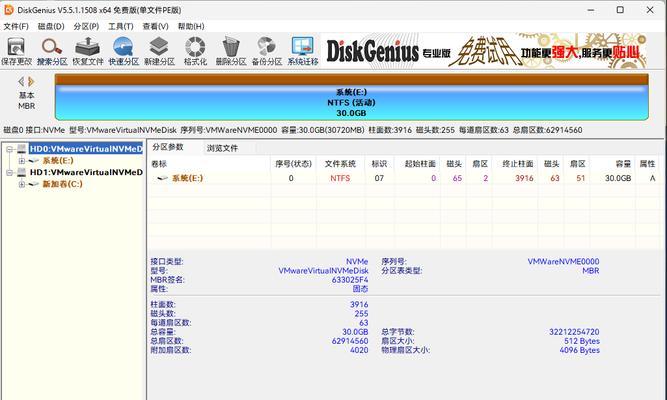Click the VMwareVirtualNVMeDisk model value
Viewport: 667px width, 400px height.
click(x=323, y=271)
